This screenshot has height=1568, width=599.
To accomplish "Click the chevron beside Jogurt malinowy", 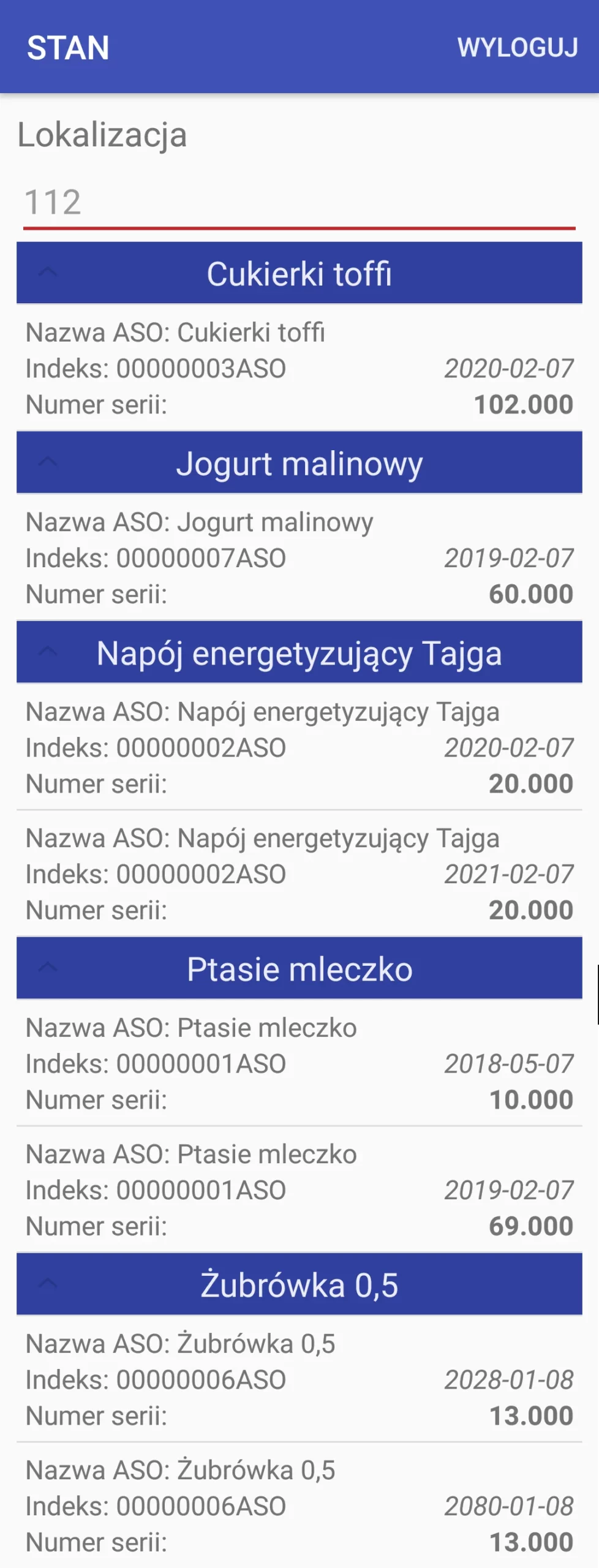I will (x=48, y=462).
